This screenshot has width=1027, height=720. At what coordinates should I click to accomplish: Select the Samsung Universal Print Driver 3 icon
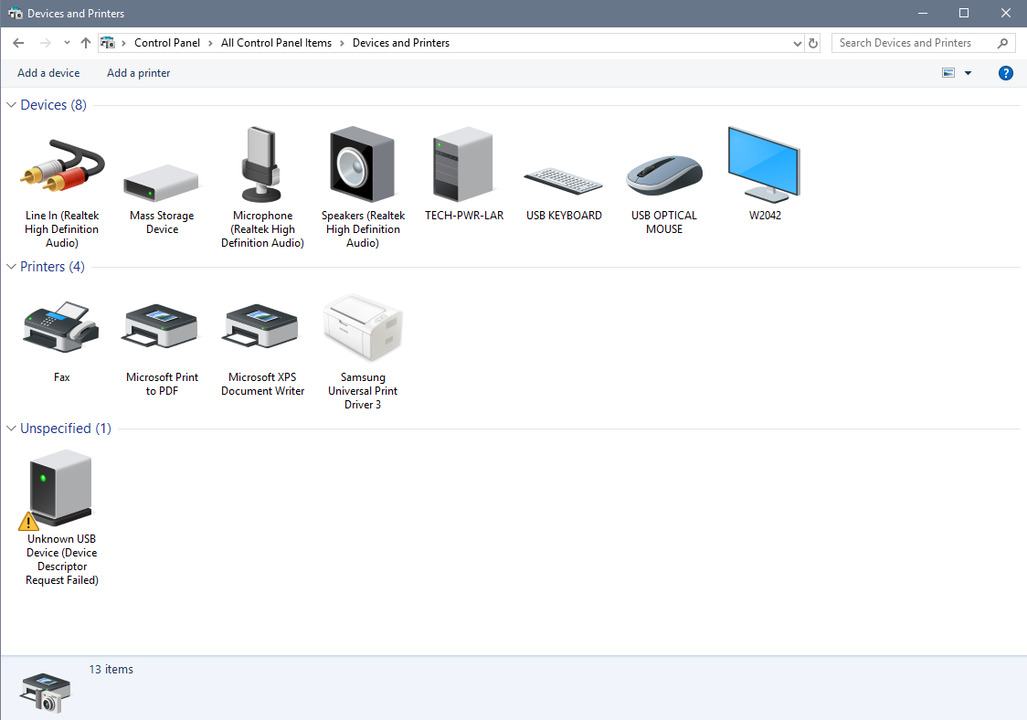click(x=363, y=327)
